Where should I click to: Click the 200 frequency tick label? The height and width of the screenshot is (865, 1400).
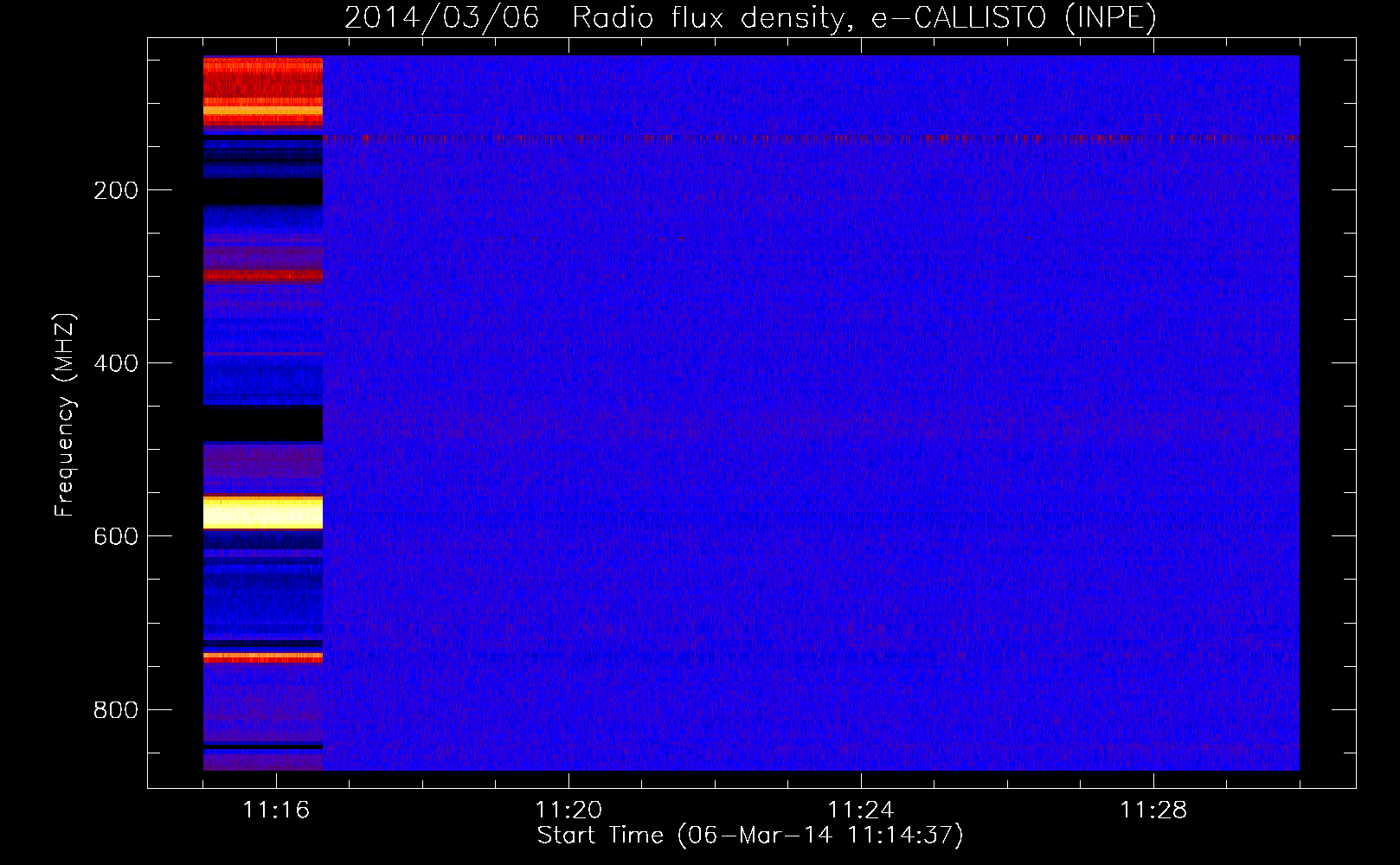pyautogui.click(x=116, y=190)
